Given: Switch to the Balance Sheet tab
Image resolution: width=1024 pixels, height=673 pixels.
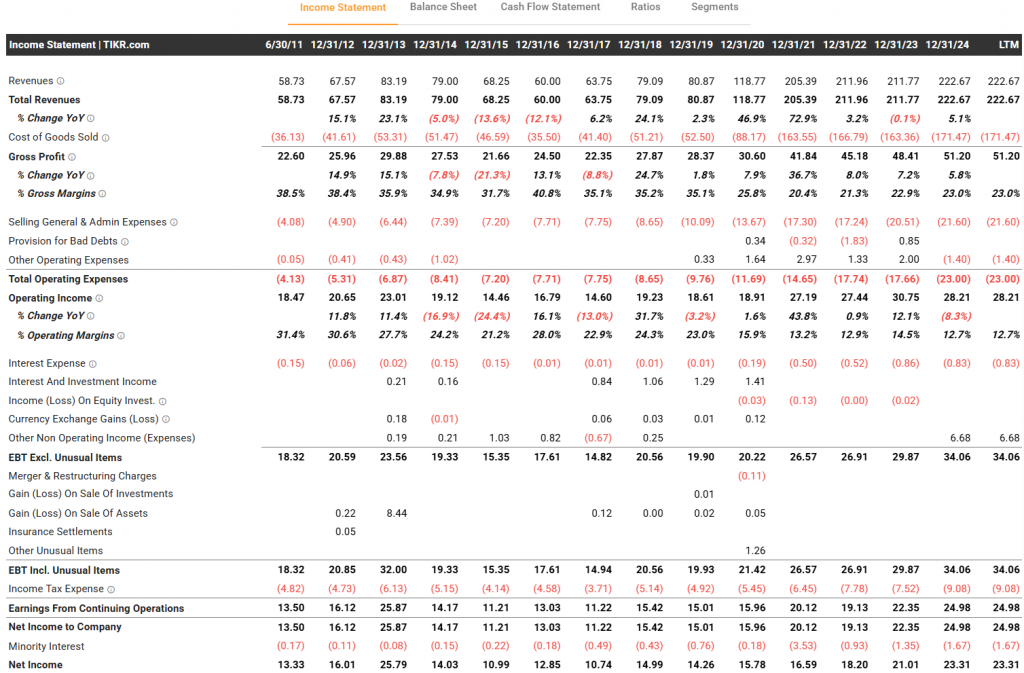Looking at the screenshot, I should point(443,7).
